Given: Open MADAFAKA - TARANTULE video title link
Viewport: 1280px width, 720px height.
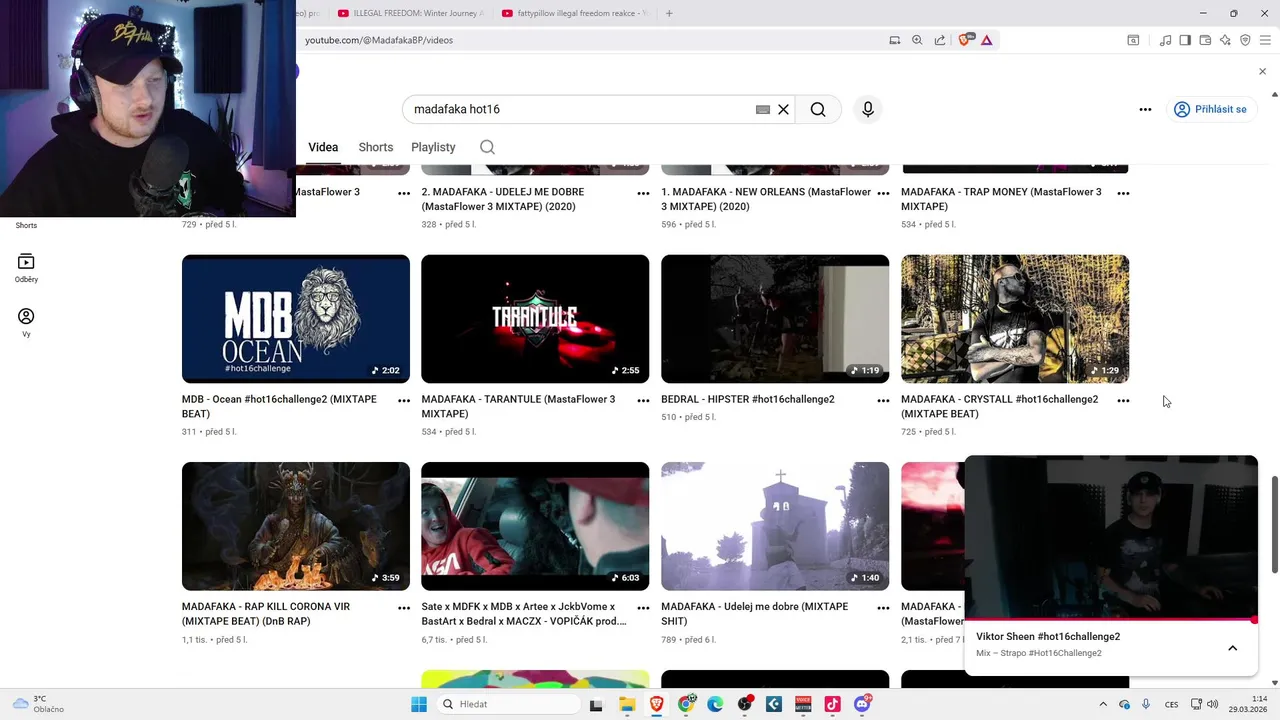Looking at the screenshot, I should point(518,406).
